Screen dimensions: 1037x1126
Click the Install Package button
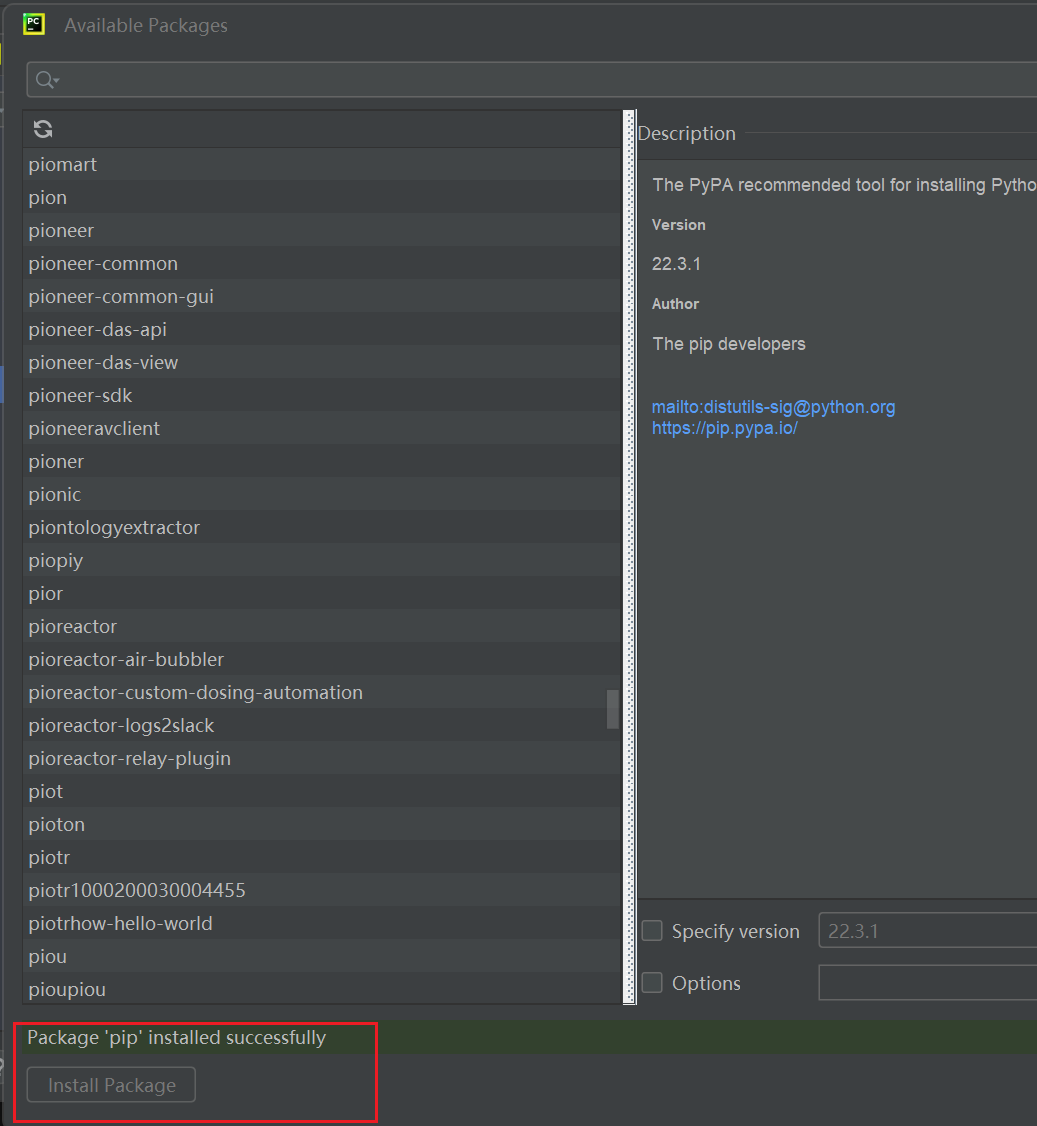pyautogui.click(x=109, y=1084)
